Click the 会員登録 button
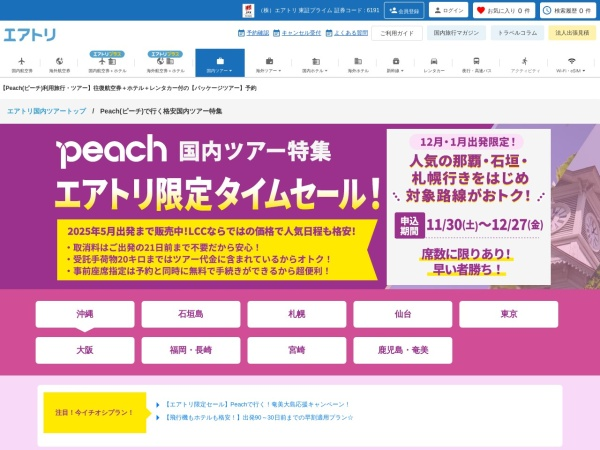600x450 pixels. pos(404,11)
